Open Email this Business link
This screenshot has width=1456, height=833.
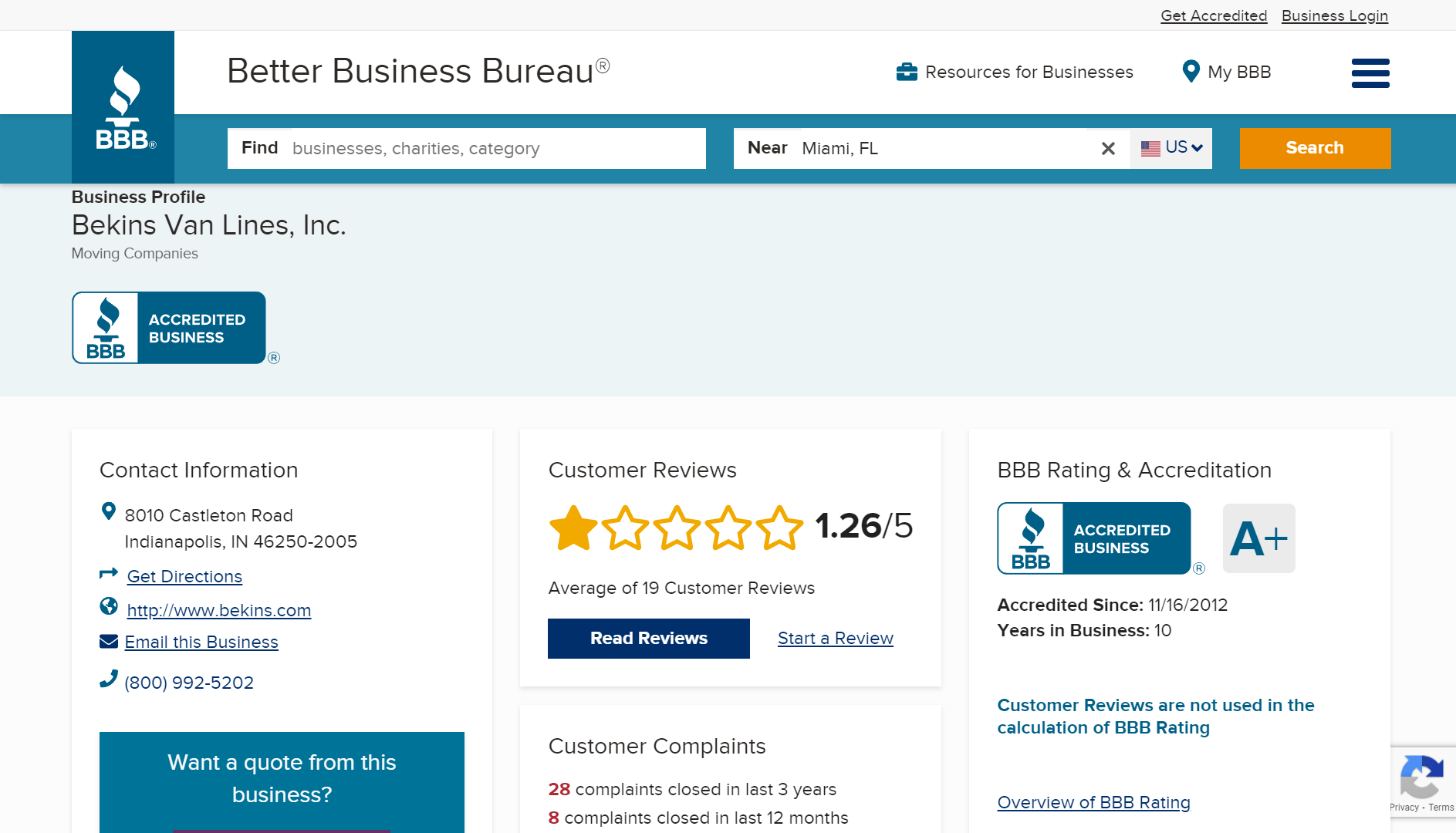pos(201,642)
